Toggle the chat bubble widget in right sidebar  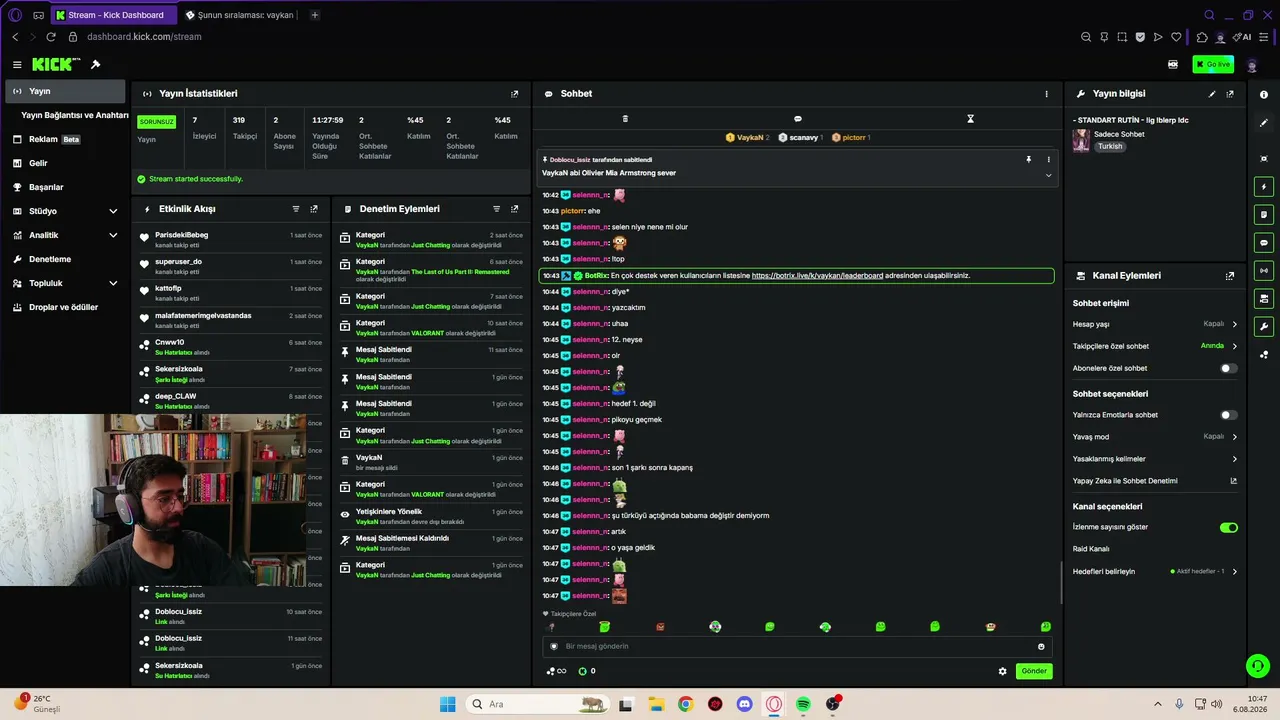[1264, 242]
